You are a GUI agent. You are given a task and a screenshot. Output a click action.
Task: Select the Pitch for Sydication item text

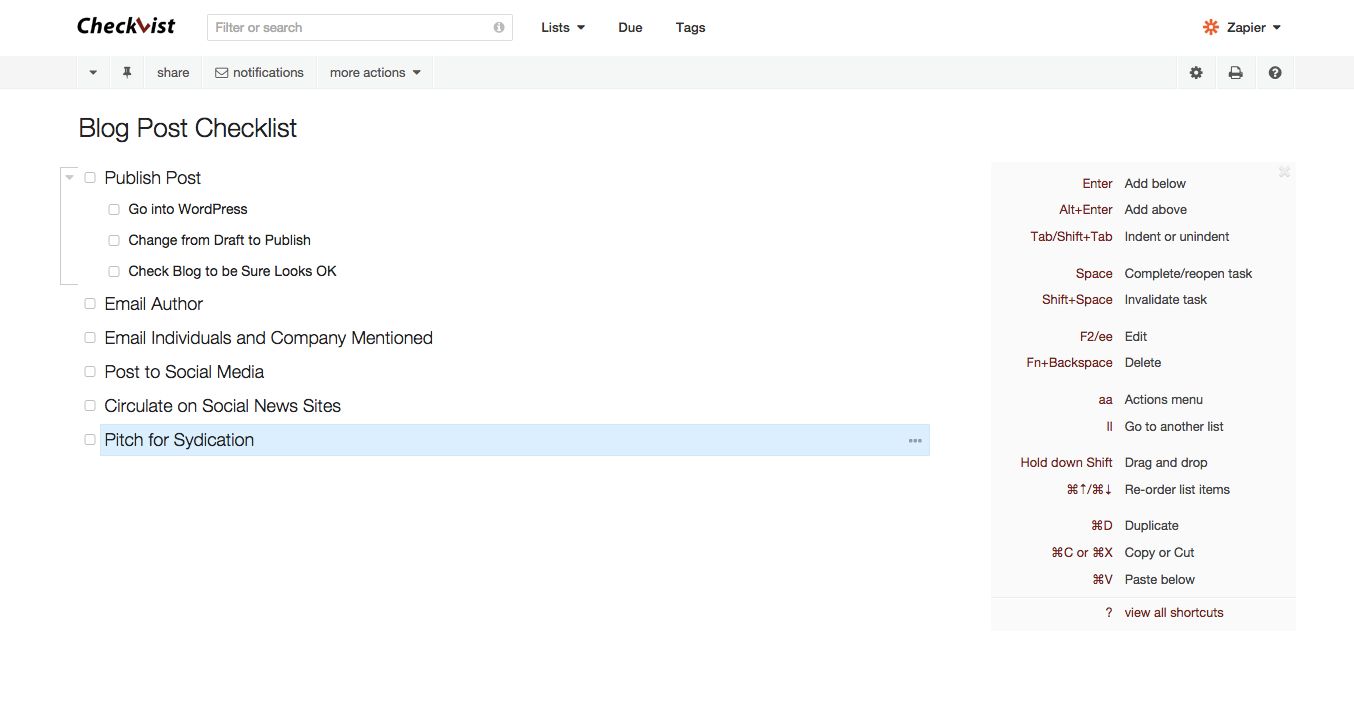[x=179, y=440]
